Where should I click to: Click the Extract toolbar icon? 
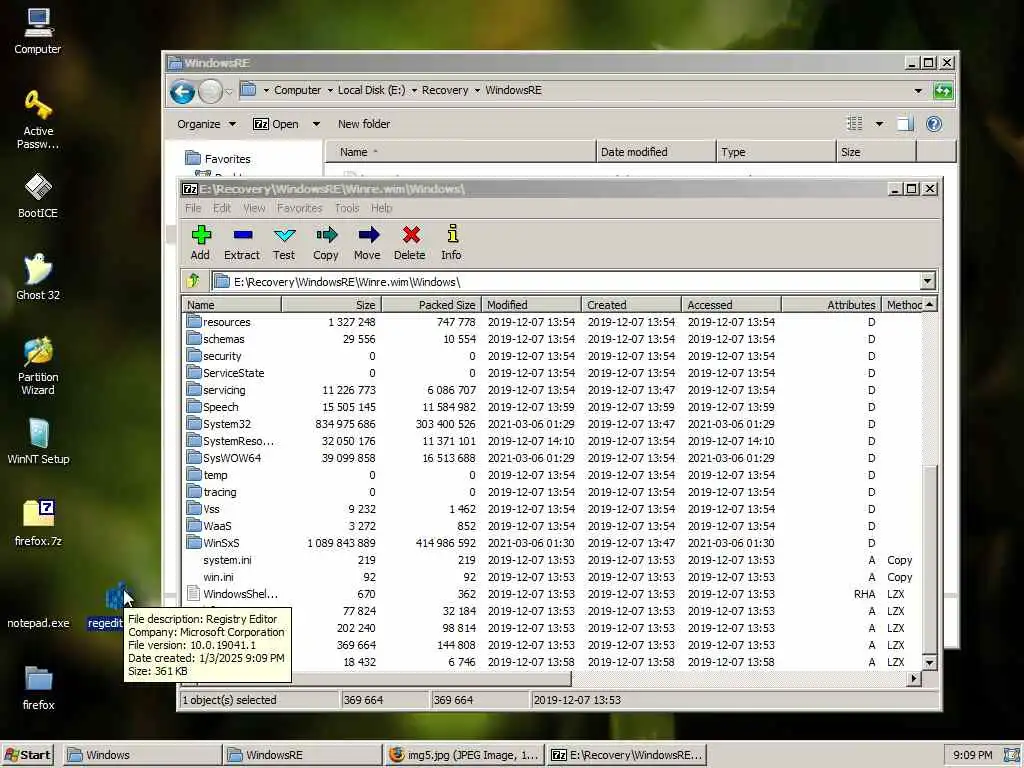242,243
